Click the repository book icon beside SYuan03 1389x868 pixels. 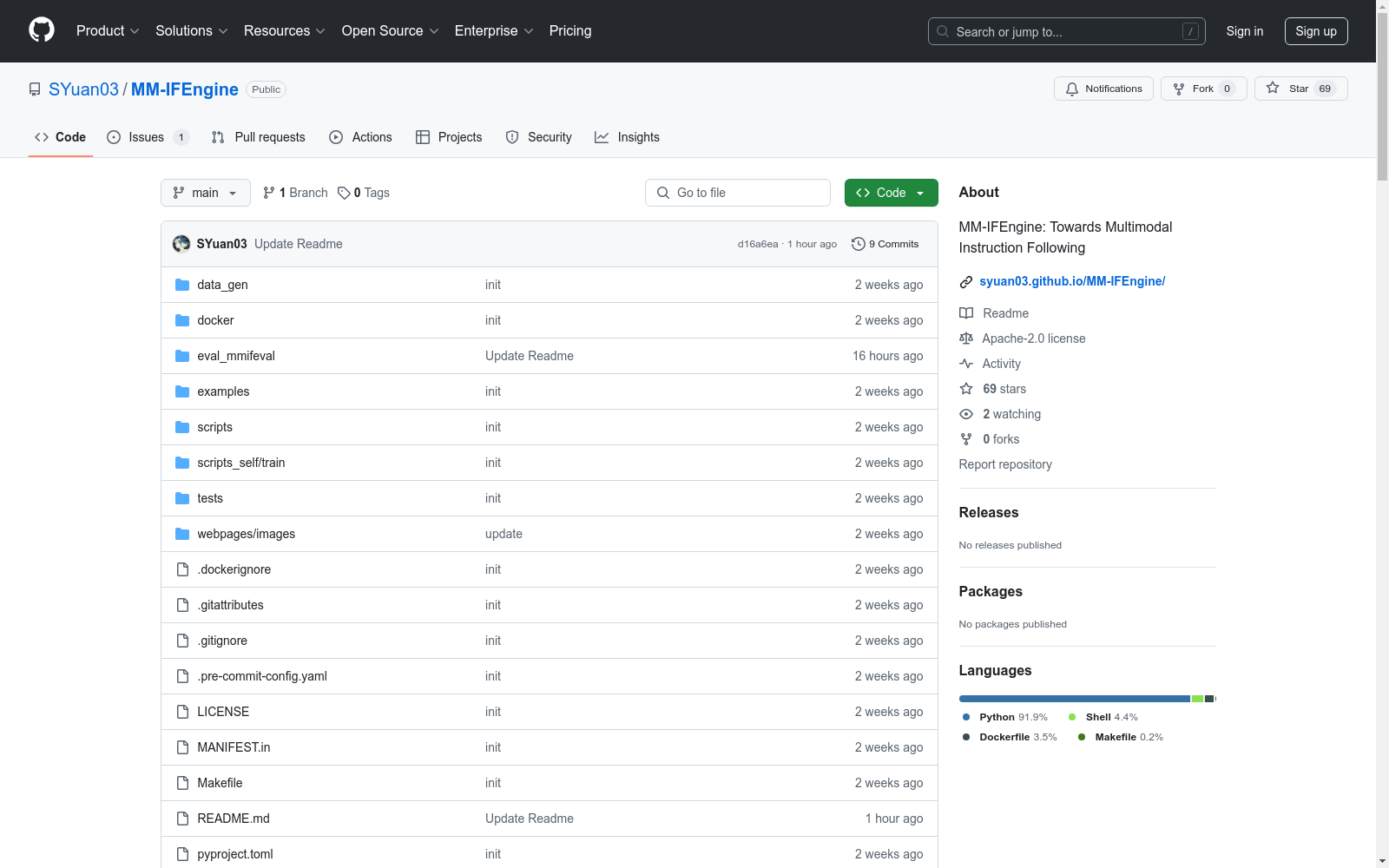click(x=35, y=89)
